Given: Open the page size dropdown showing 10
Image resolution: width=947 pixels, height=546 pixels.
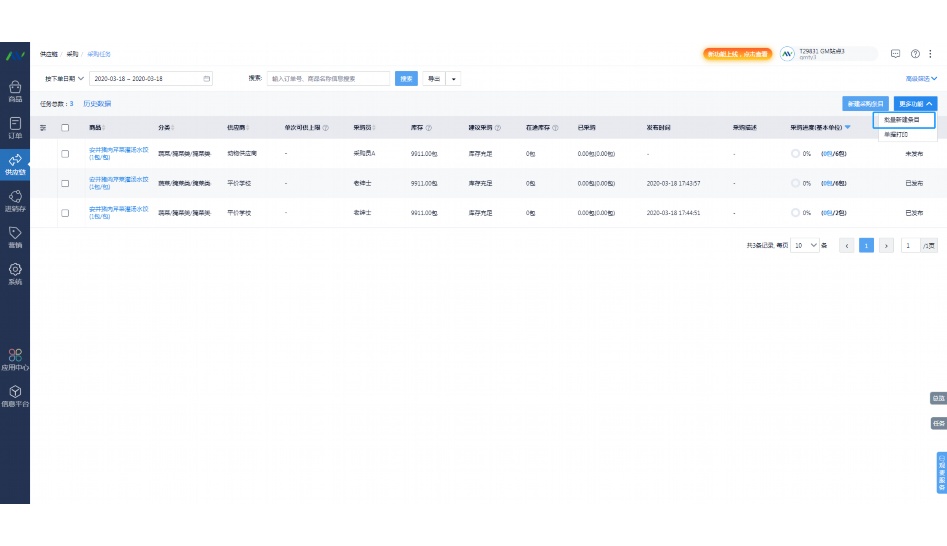Looking at the screenshot, I should (805, 245).
